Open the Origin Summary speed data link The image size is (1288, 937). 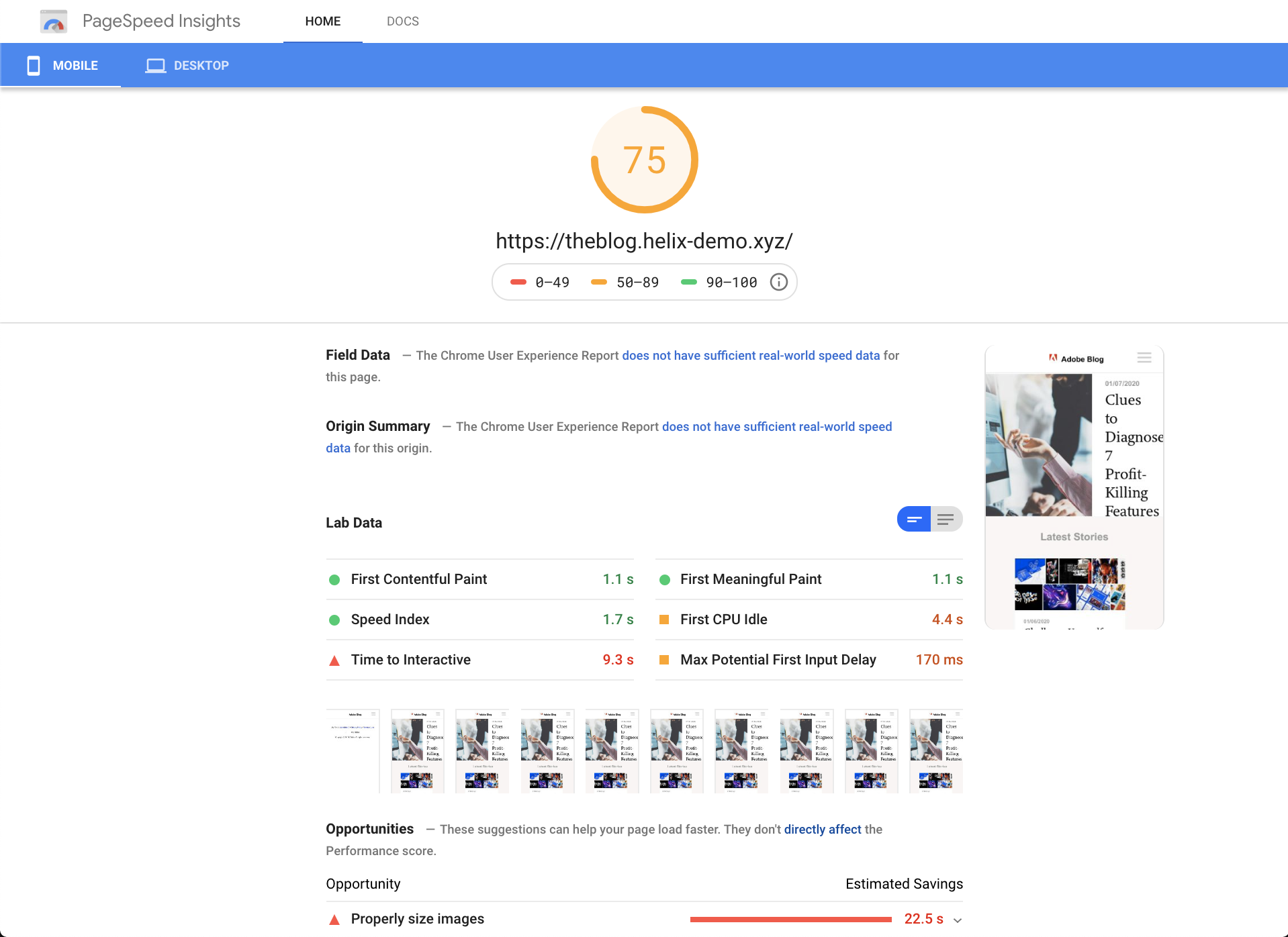coord(777,426)
